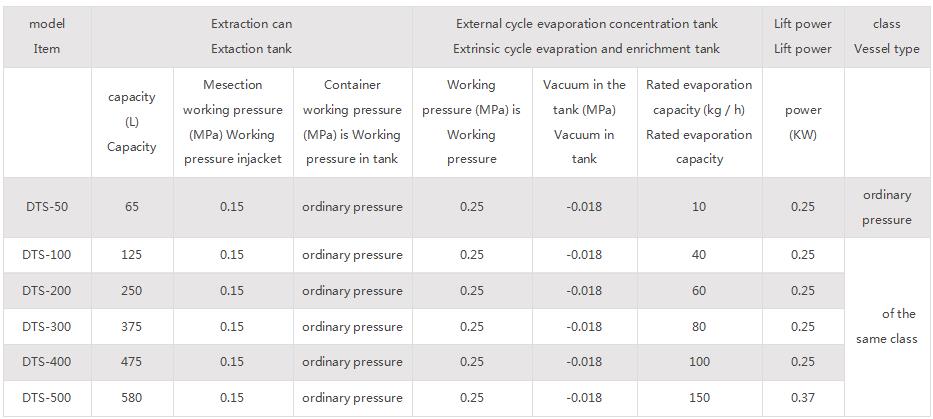The image size is (933, 419).
Task: Select the "of the same class" cell
Action: [x=886, y=327]
